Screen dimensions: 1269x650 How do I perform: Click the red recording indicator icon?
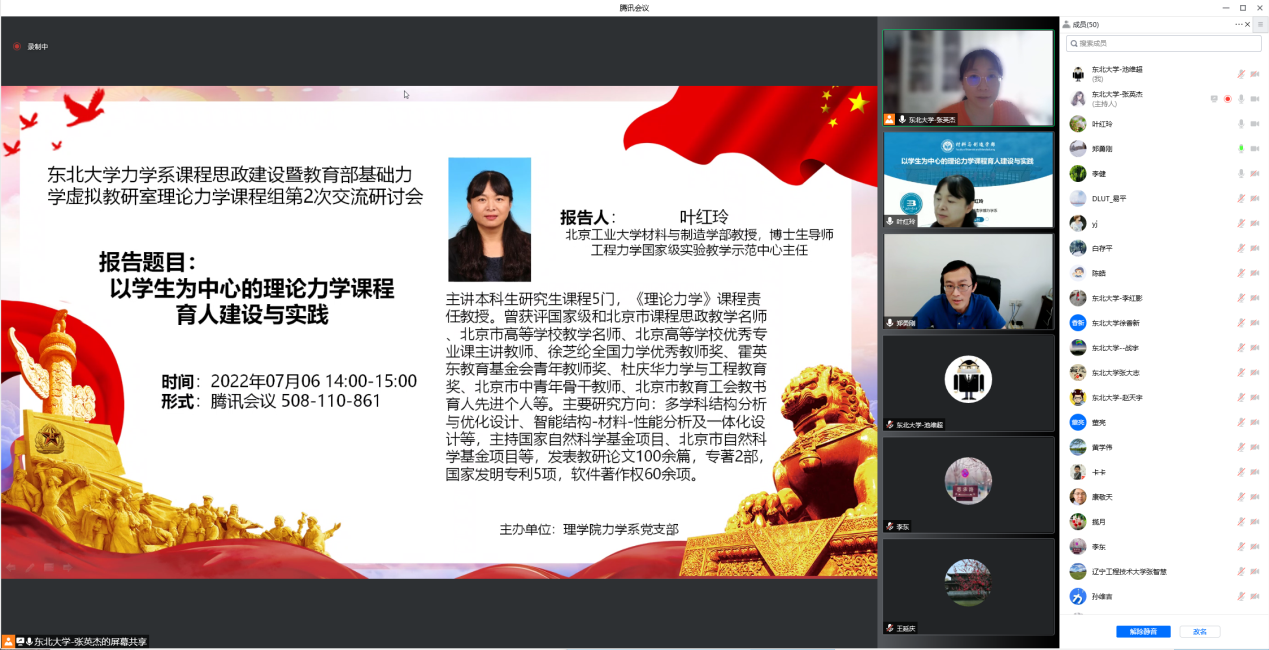click(x=17, y=46)
